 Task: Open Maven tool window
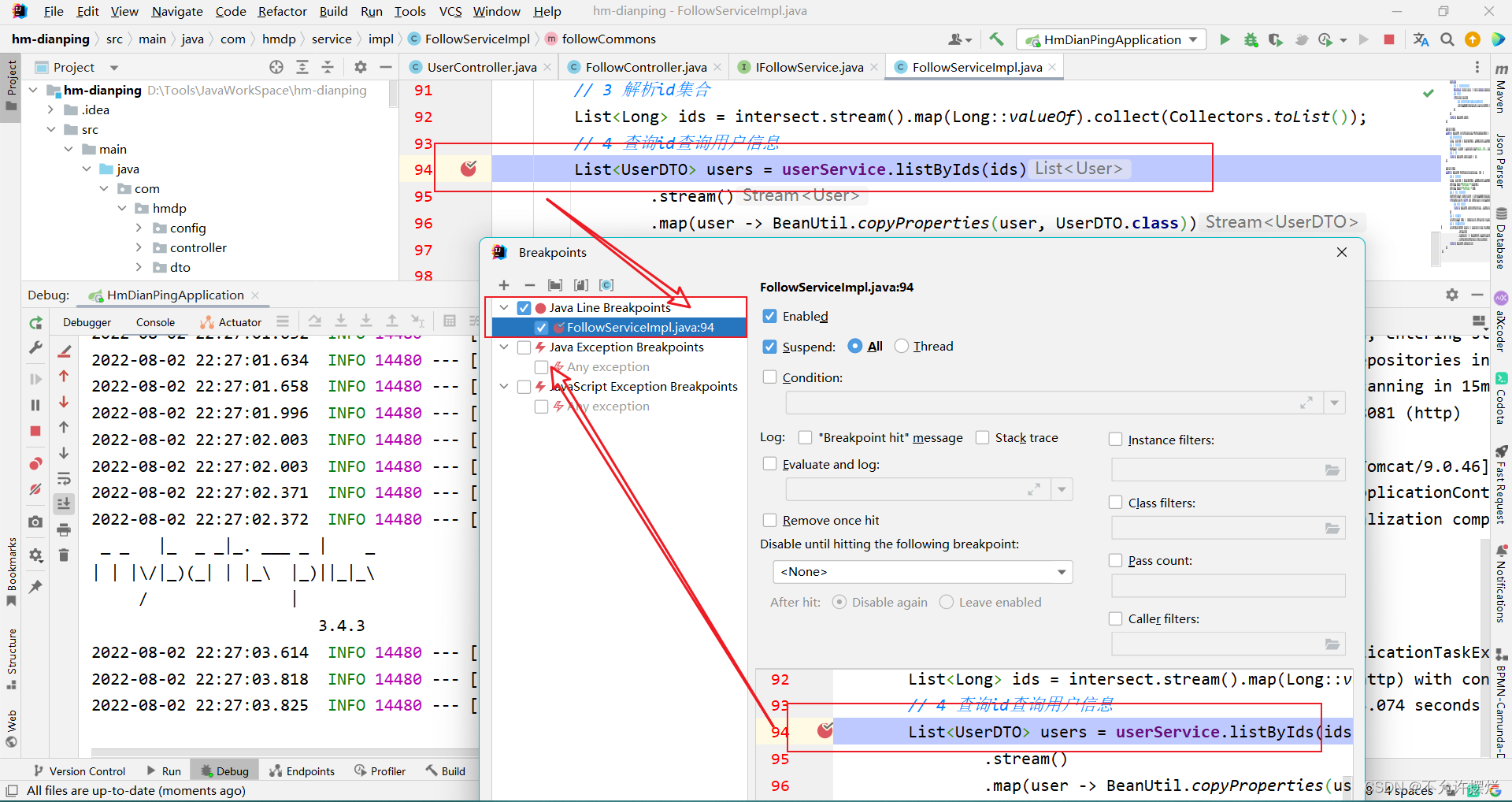(x=1501, y=88)
